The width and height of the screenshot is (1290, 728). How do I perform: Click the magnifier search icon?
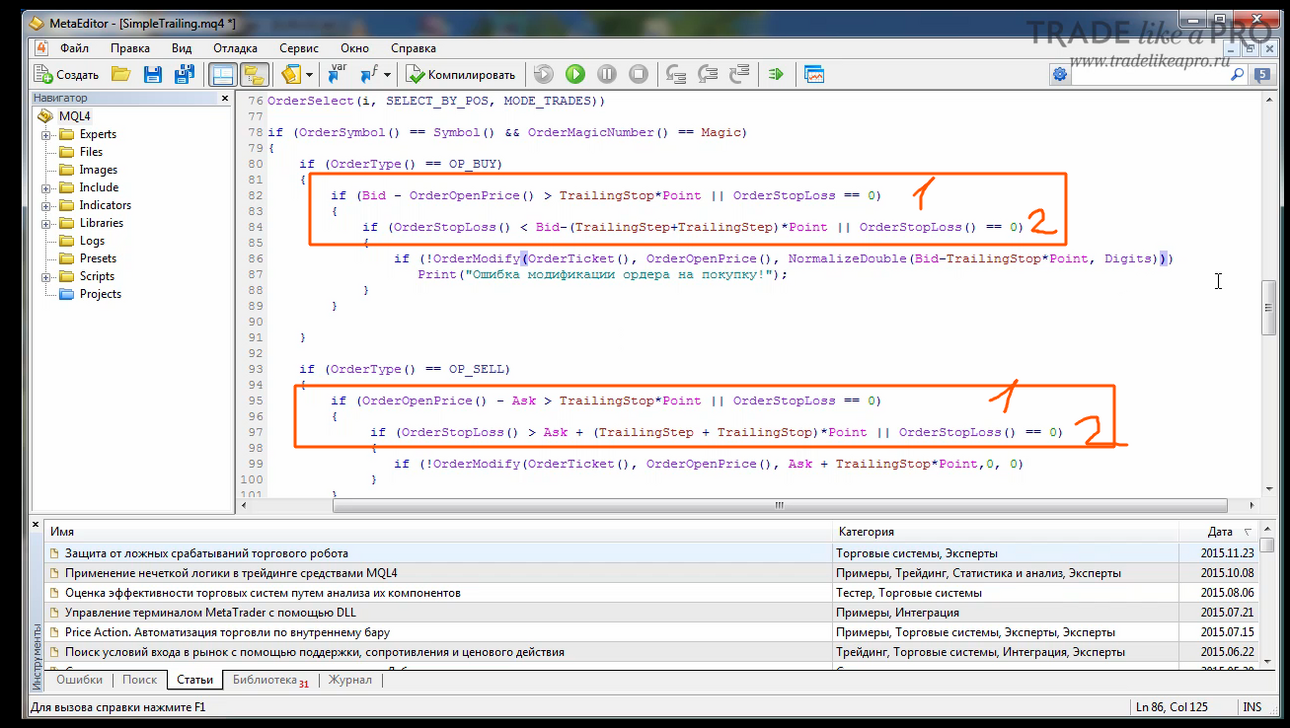click(x=1237, y=75)
